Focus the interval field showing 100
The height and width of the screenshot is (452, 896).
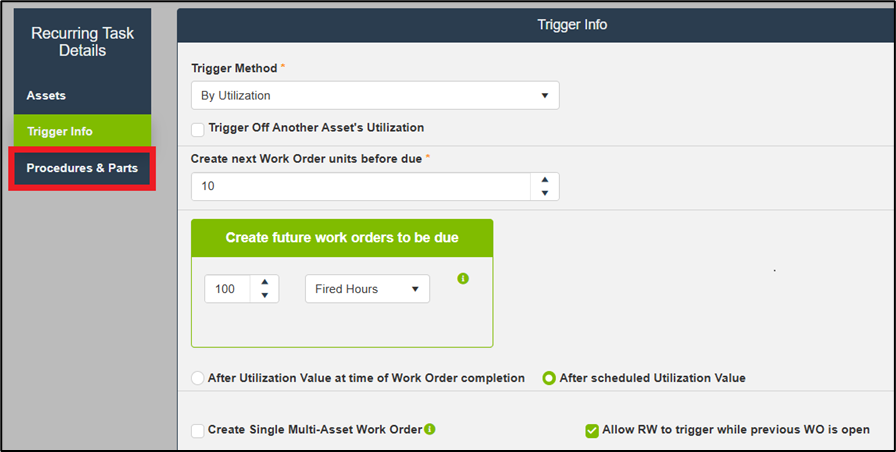[x=228, y=289]
